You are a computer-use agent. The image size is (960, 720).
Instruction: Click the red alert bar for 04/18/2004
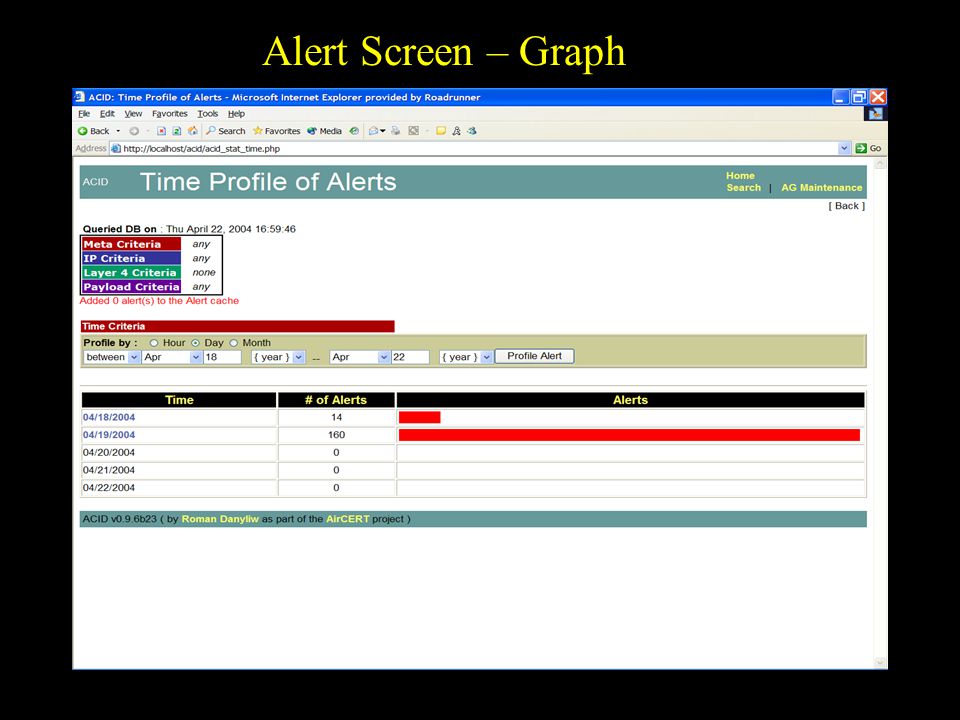[419, 418]
